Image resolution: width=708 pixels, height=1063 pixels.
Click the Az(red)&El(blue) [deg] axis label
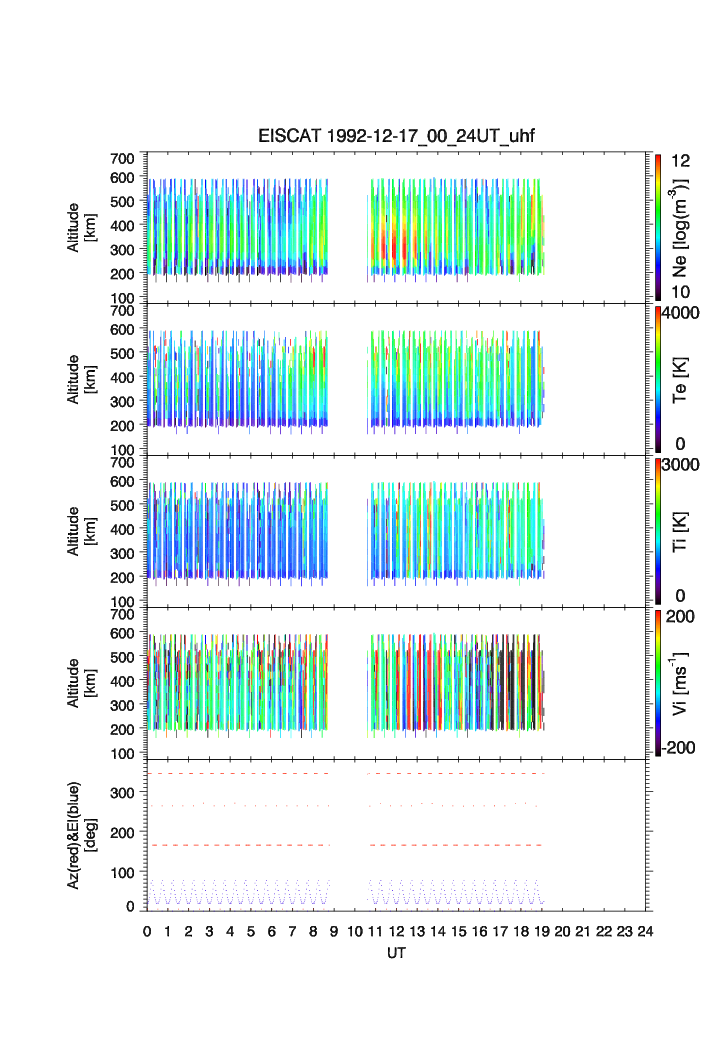pos(81,835)
